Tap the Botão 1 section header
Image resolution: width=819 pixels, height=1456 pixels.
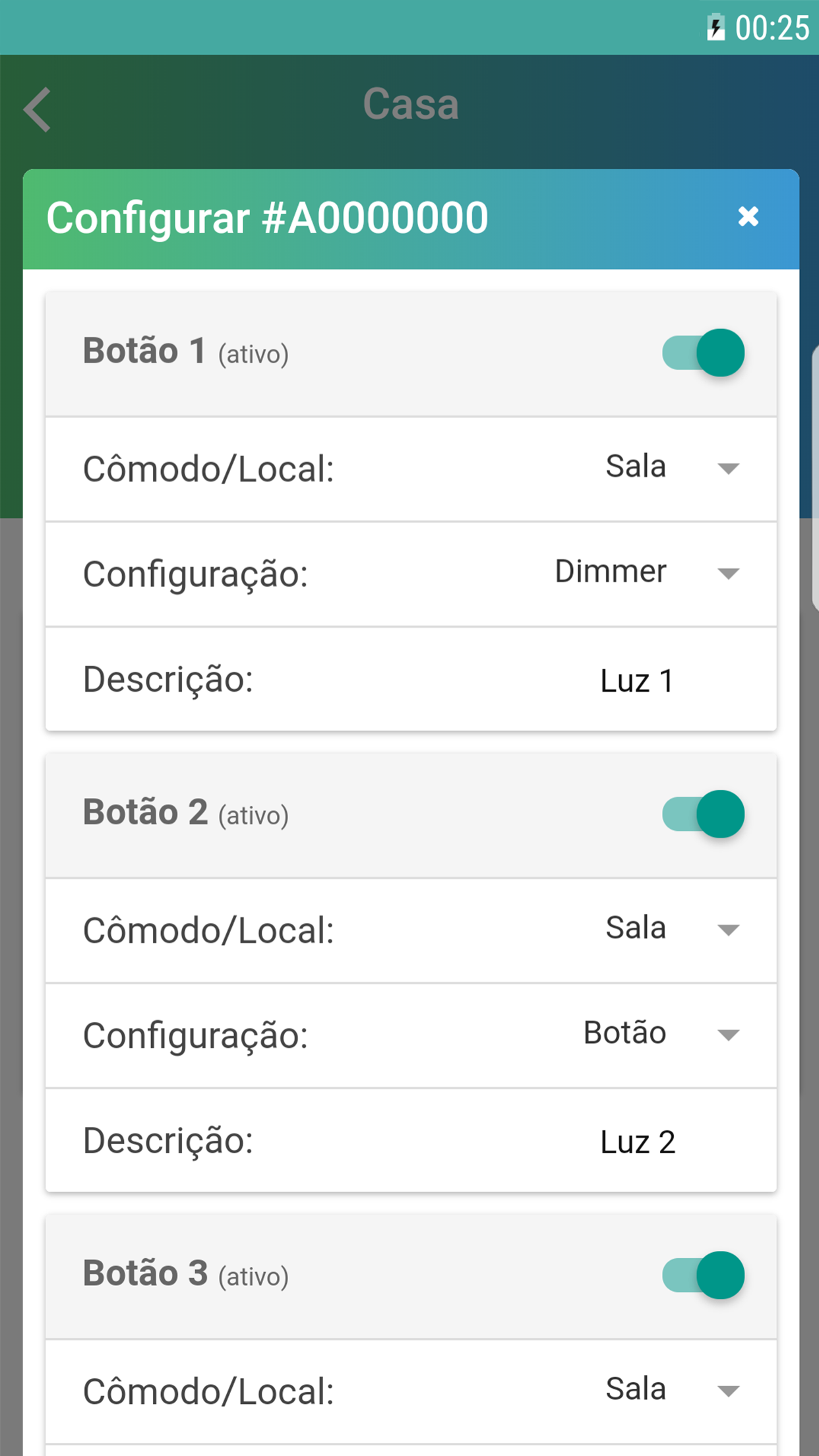[185, 351]
